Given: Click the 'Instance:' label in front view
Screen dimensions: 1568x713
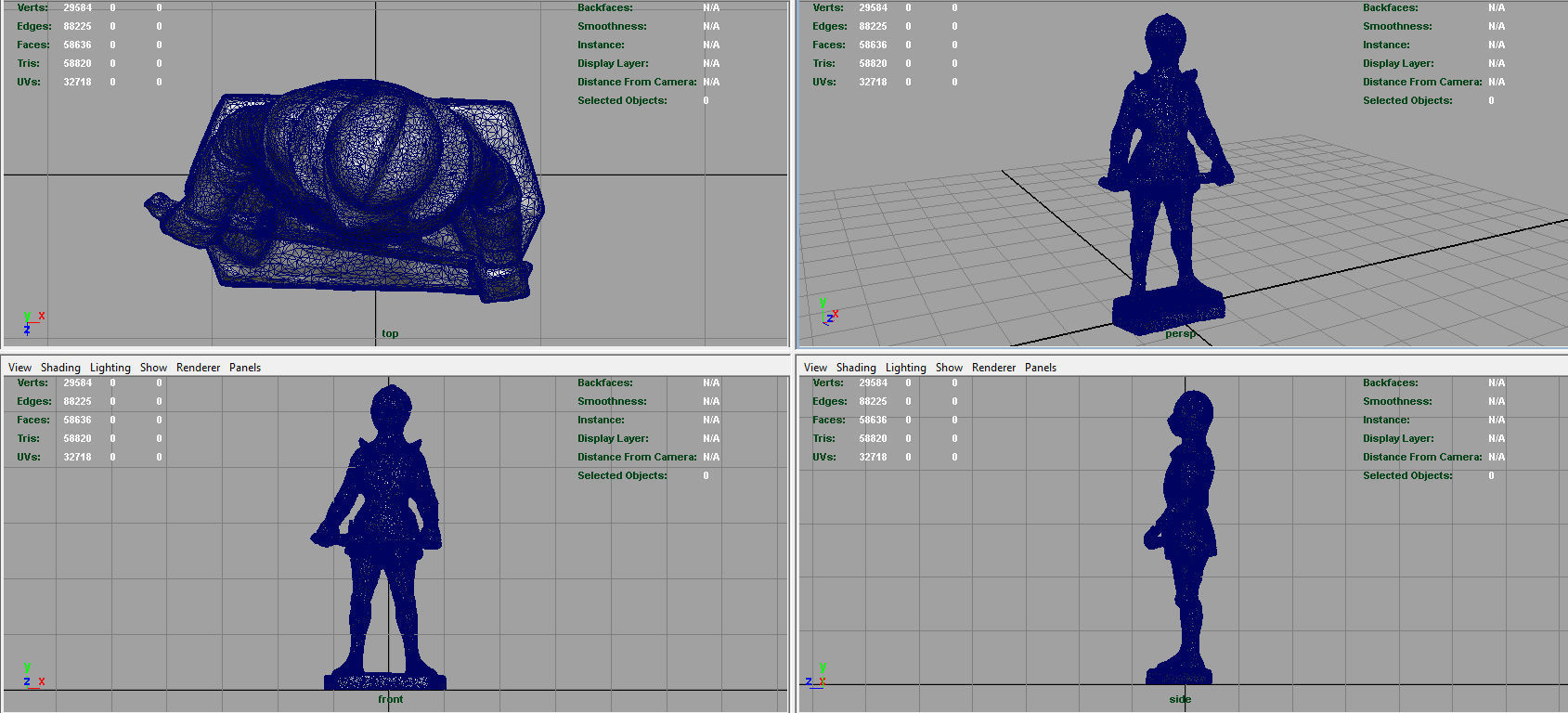Looking at the screenshot, I should (601, 420).
